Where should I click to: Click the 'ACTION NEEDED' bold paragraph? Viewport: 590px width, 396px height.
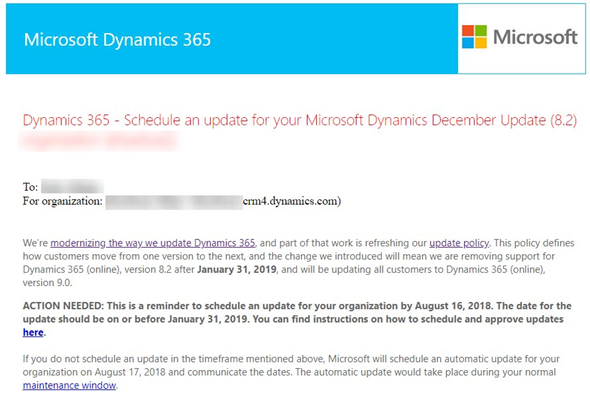(x=297, y=319)
